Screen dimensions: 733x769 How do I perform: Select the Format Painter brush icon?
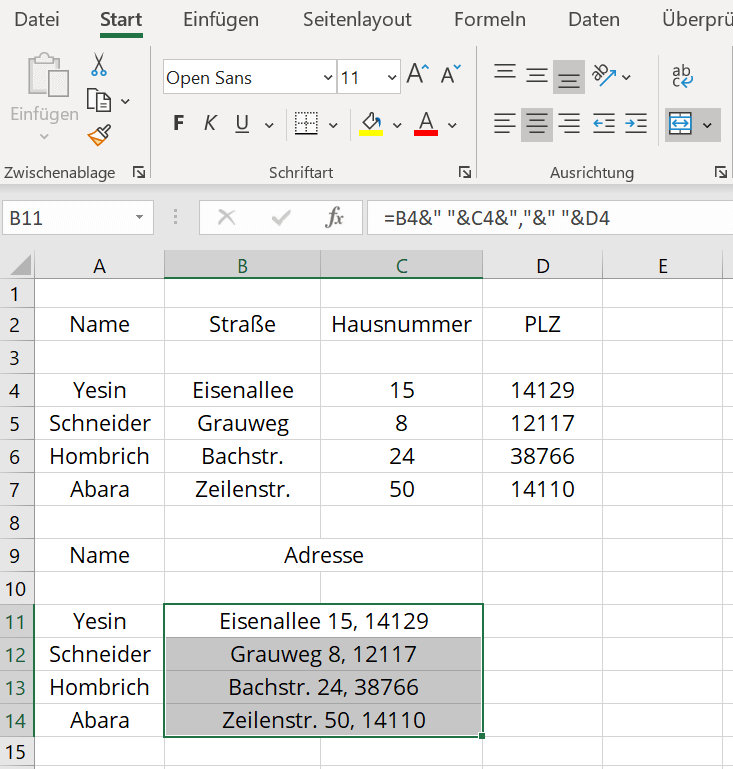[98, 135]
